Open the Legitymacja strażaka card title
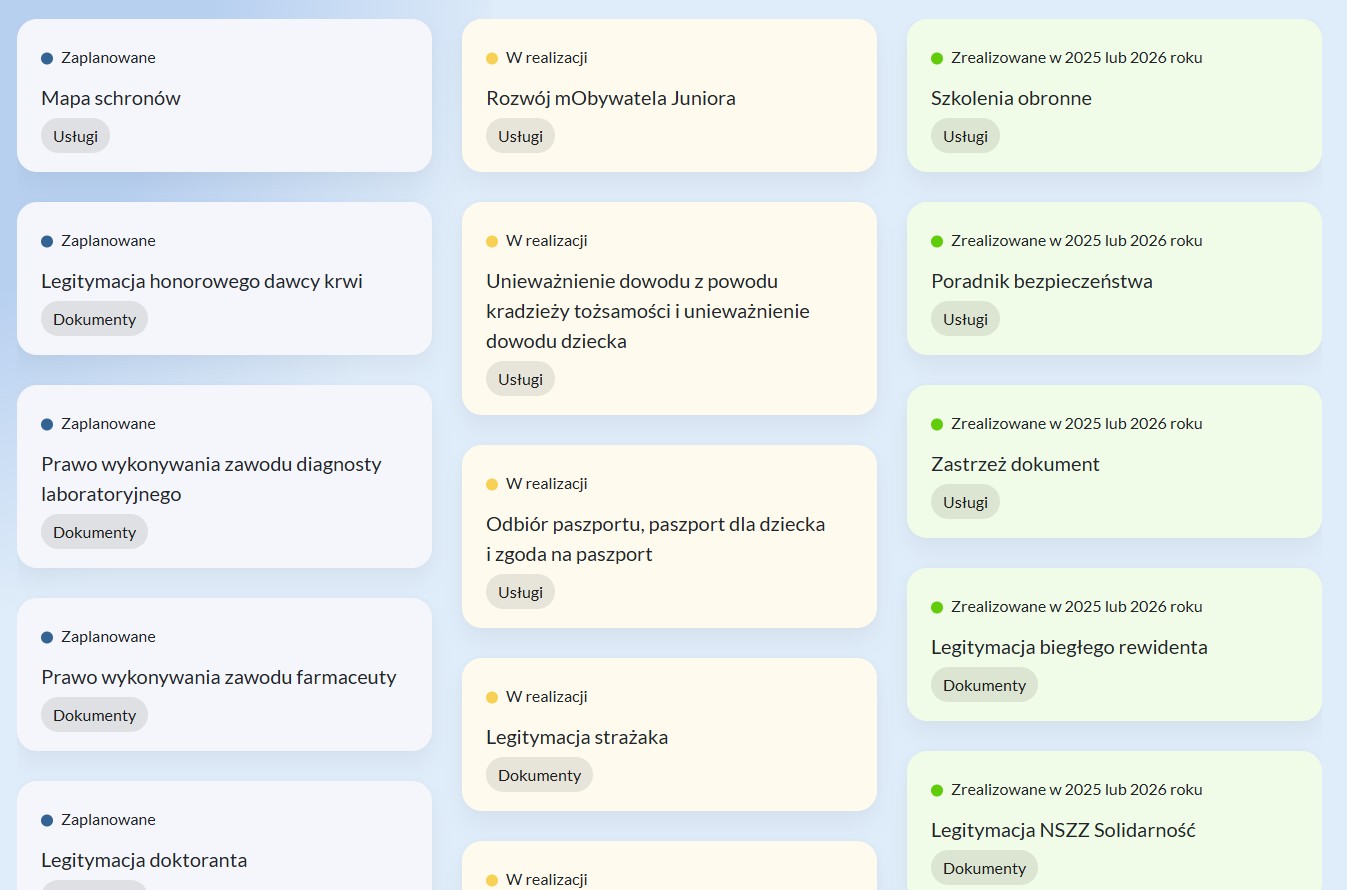Image resolution: width=1347 pixels, height=890 pixels. (x=577, y=737)
